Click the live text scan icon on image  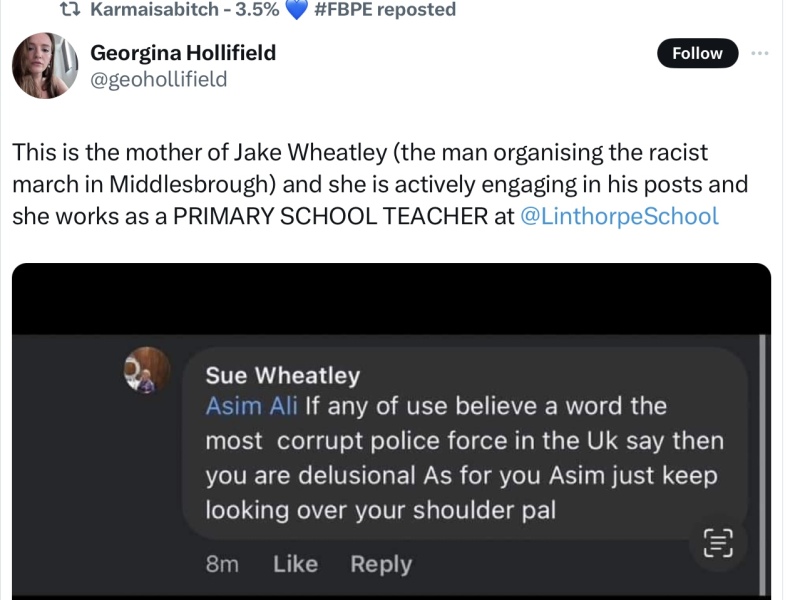(x=718, y=541)
